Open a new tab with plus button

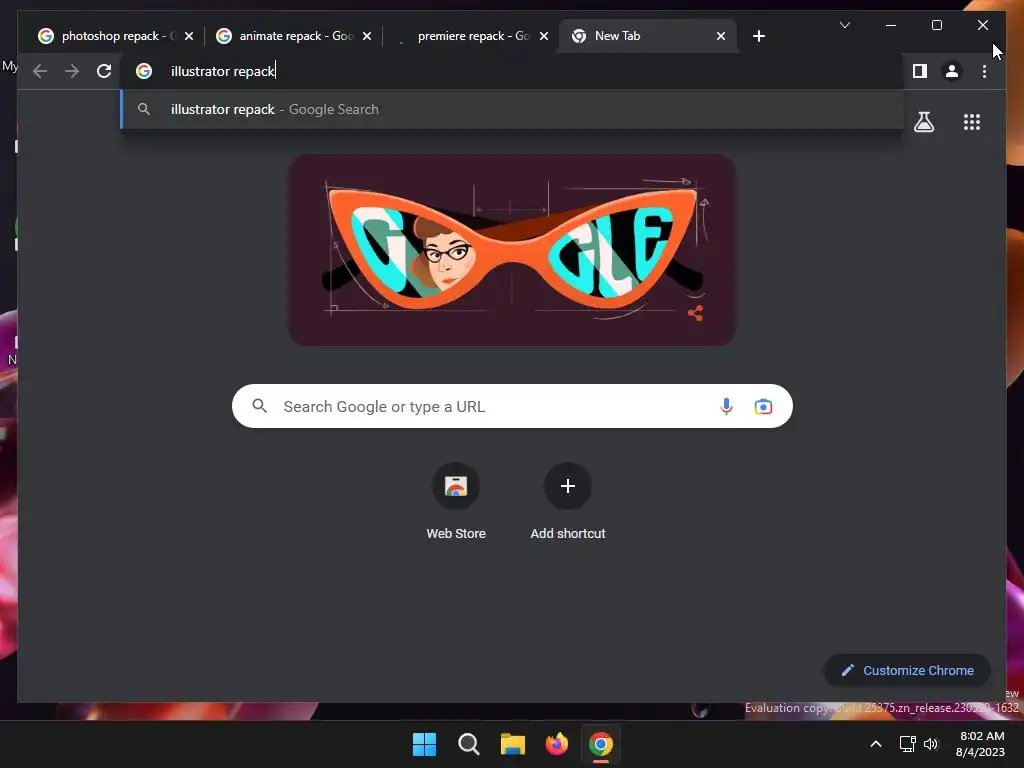tap(759, 36)
